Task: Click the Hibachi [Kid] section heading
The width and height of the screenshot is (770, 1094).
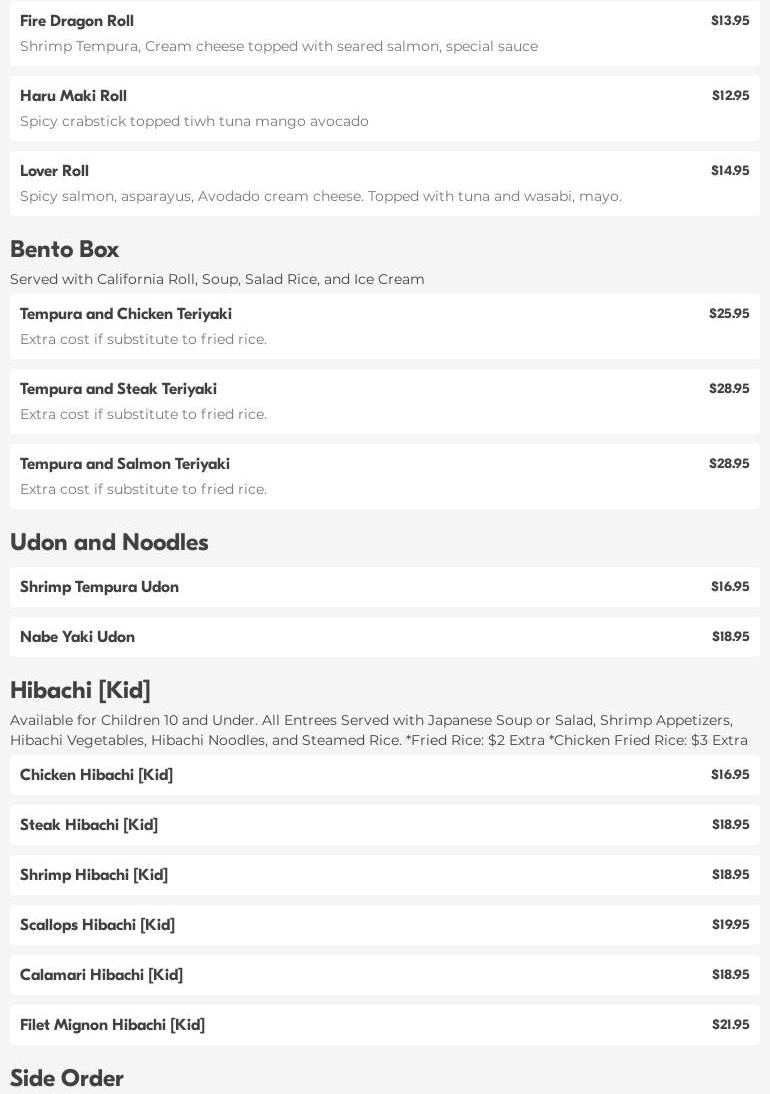Action: tap(80, 690)
